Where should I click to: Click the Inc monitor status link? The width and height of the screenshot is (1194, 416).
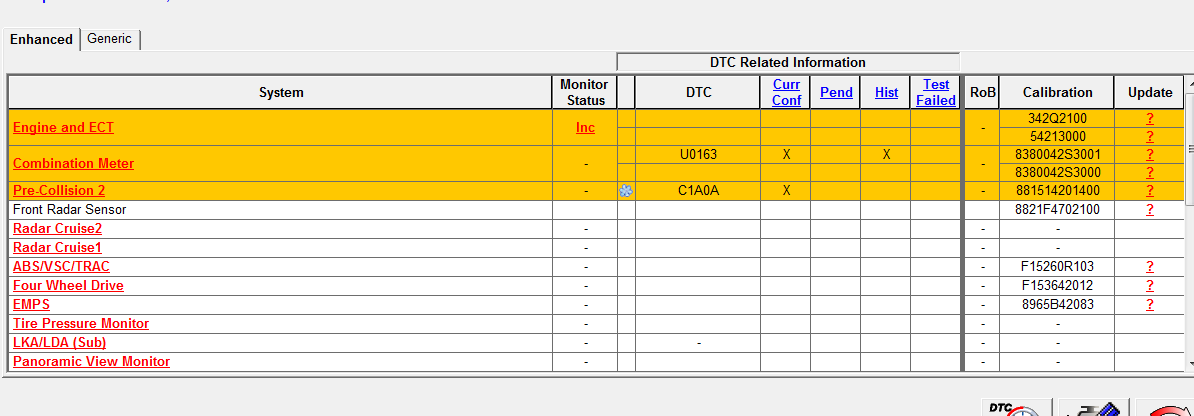click(x=585, y=127)
